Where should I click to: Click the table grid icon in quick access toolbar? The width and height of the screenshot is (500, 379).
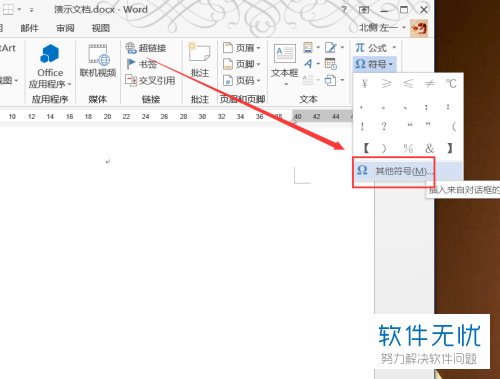[x=8, y=10]
